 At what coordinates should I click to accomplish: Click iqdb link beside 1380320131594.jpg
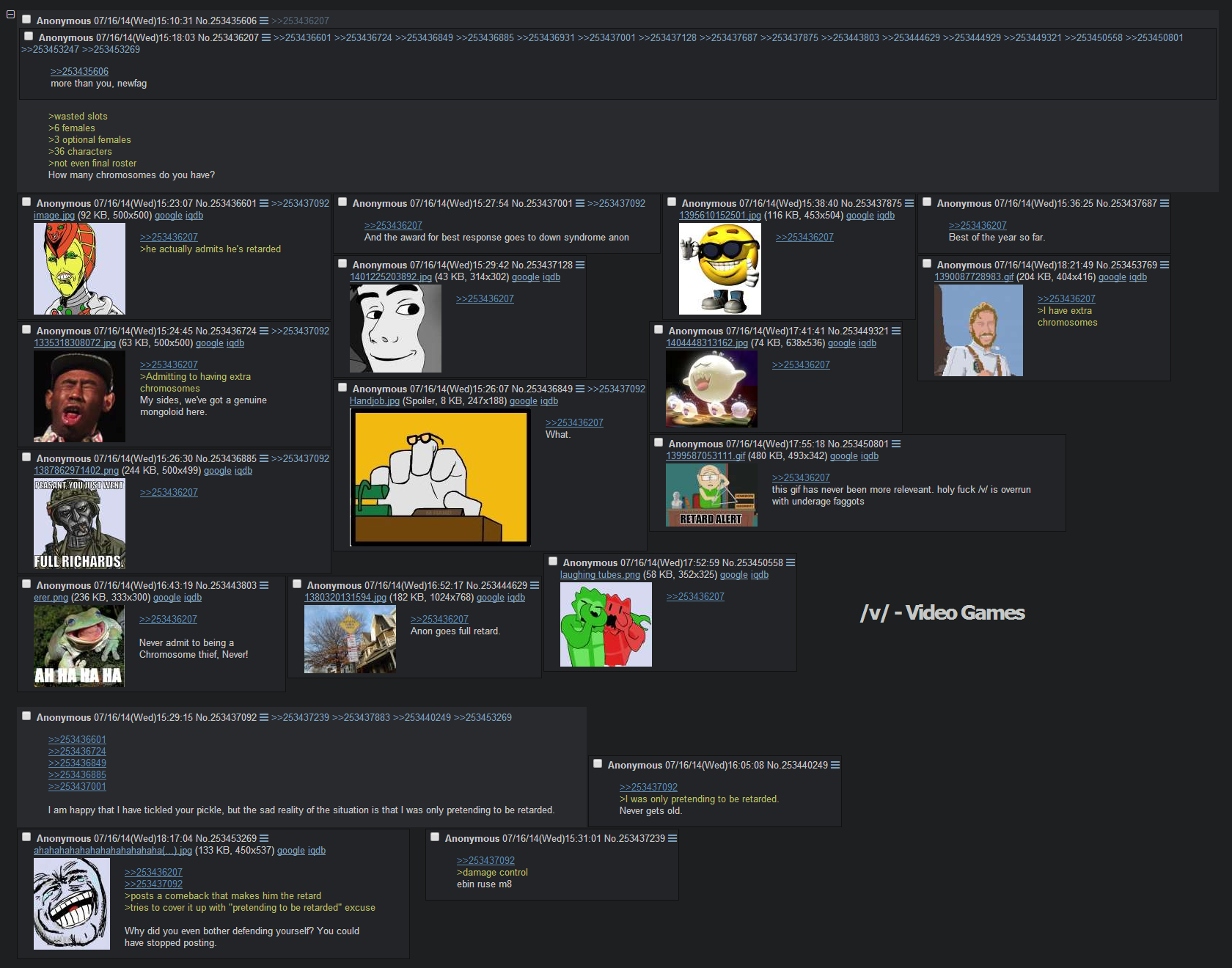[x=516, y=598]
